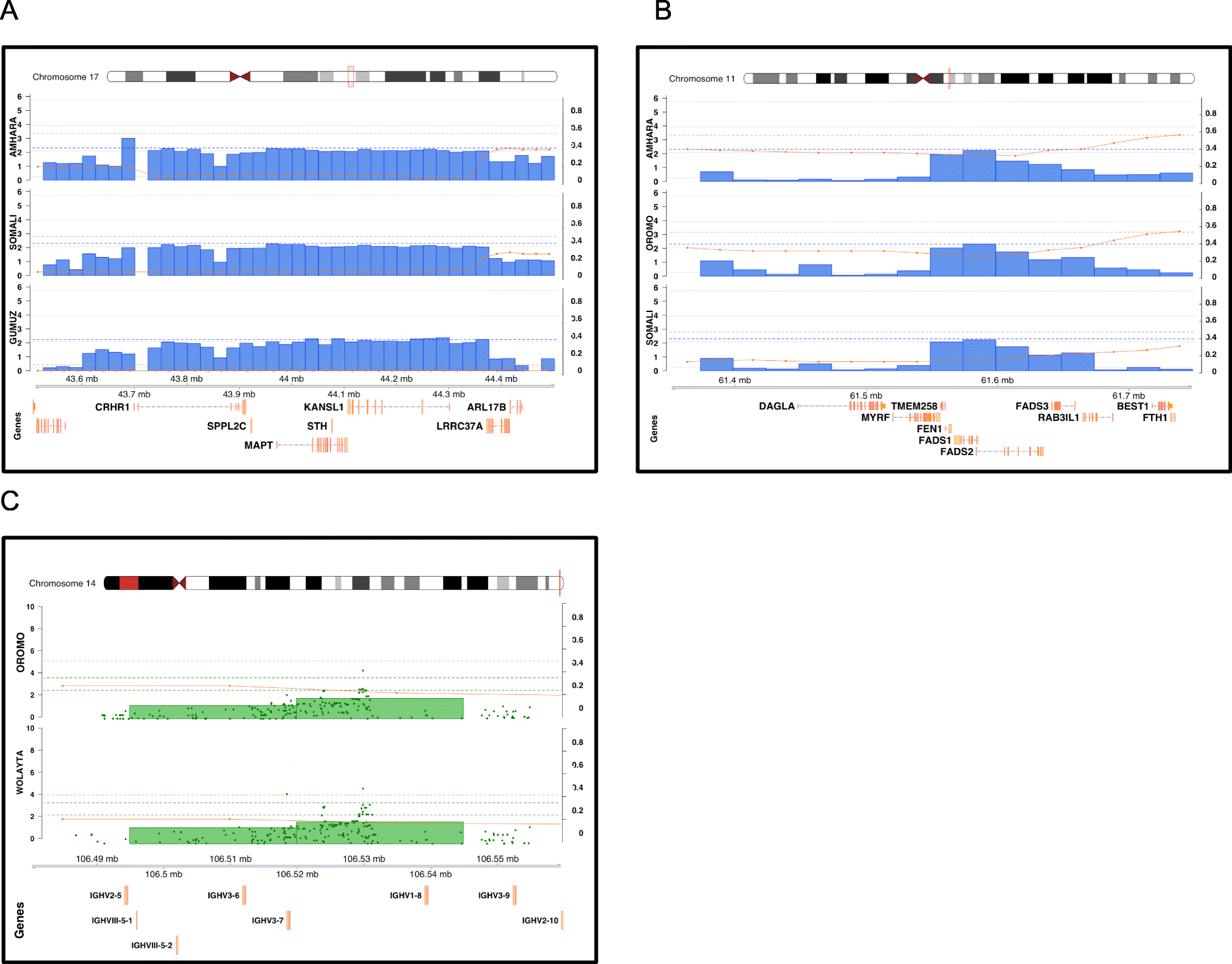Click the ARL17B gene label

point(486,407)
